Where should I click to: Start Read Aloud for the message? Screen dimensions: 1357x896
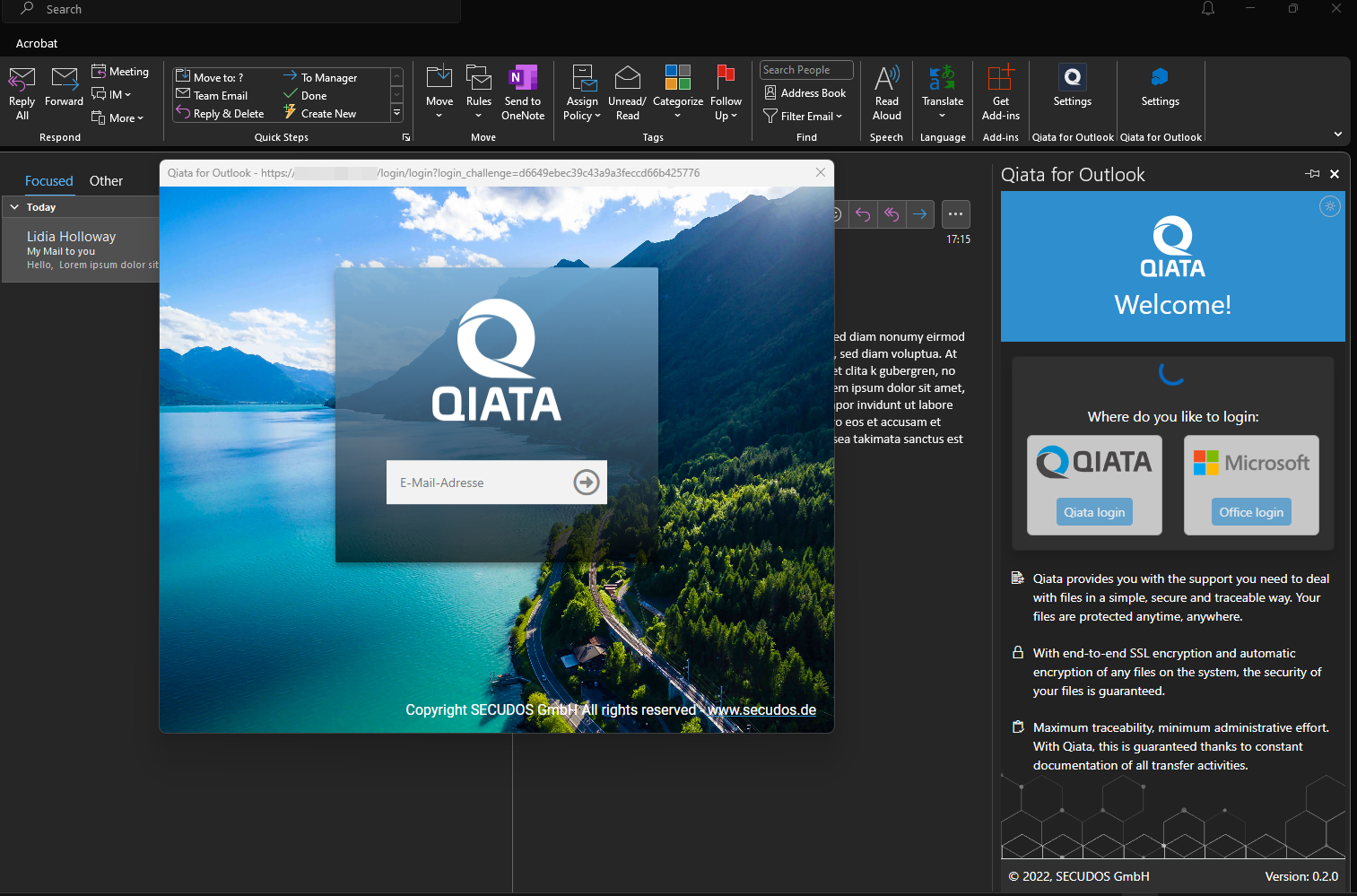(886, 92)
